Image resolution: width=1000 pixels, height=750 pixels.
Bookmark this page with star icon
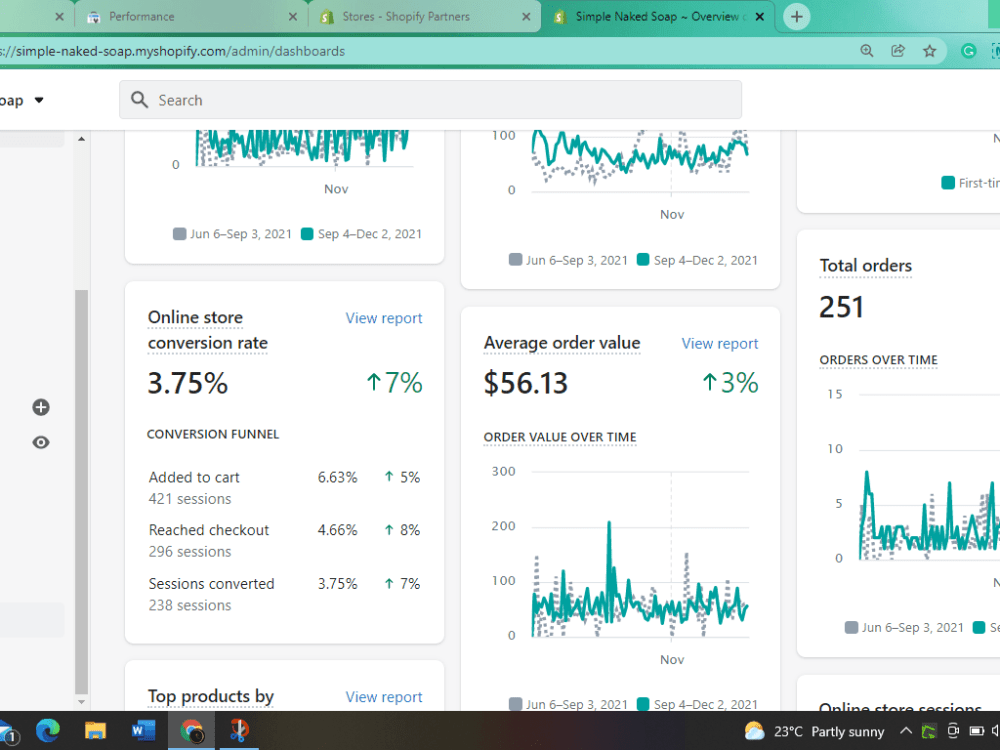(x=930, y=51)
